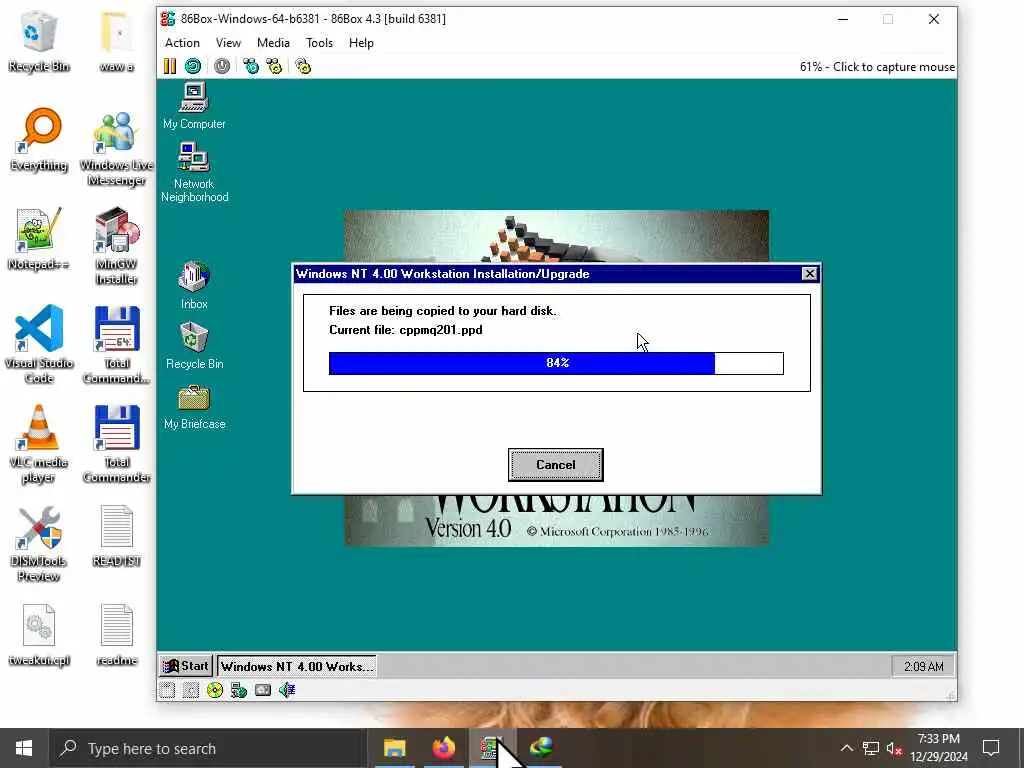This screenshot has height=768, width=1024.
Task: Open File Explorer from host taskbar
Action: click(394, 748)
